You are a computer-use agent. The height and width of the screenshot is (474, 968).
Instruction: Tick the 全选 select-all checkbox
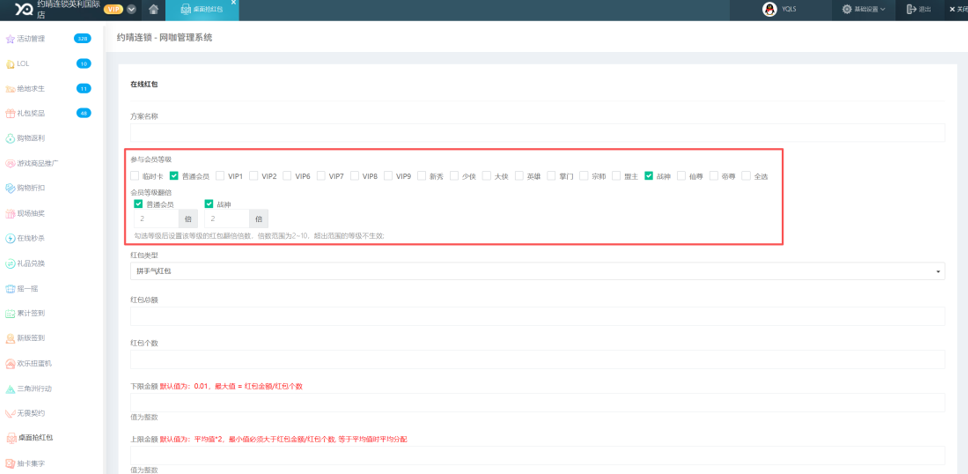click(746, 176)
